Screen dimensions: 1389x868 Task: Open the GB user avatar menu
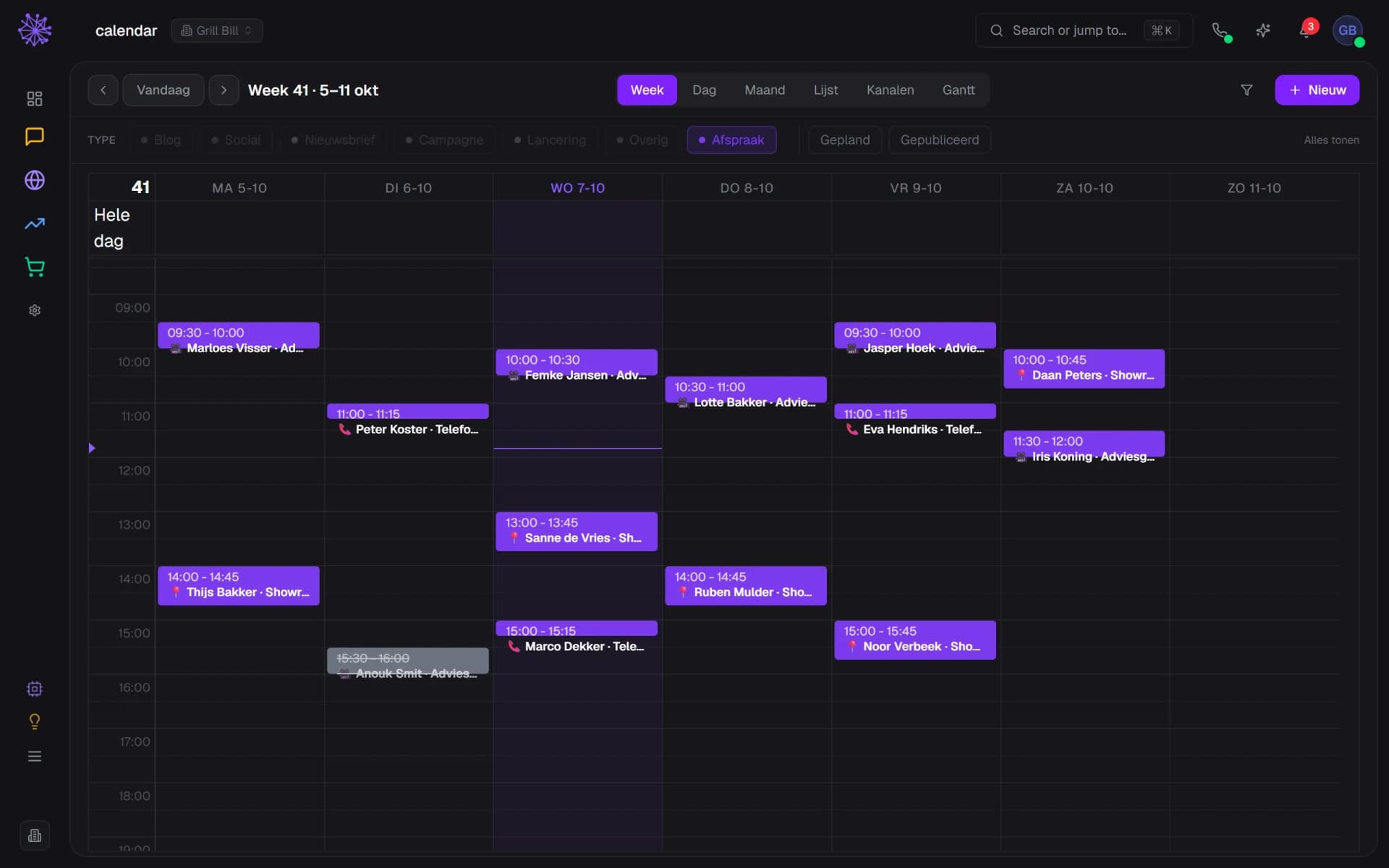1348,30
